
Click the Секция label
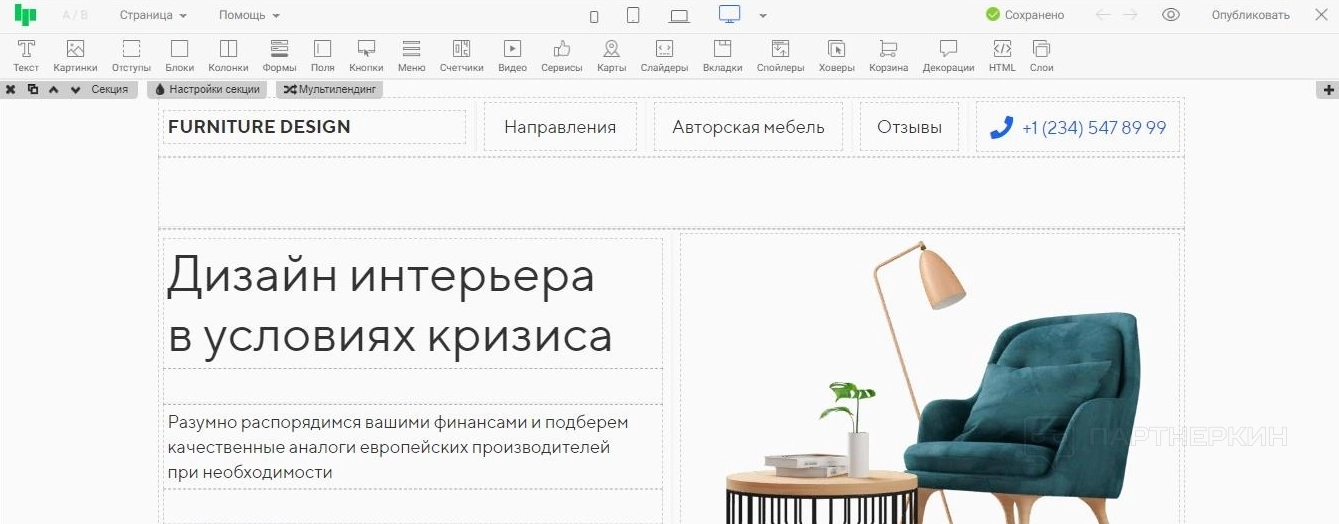click(x=109, y=89)
